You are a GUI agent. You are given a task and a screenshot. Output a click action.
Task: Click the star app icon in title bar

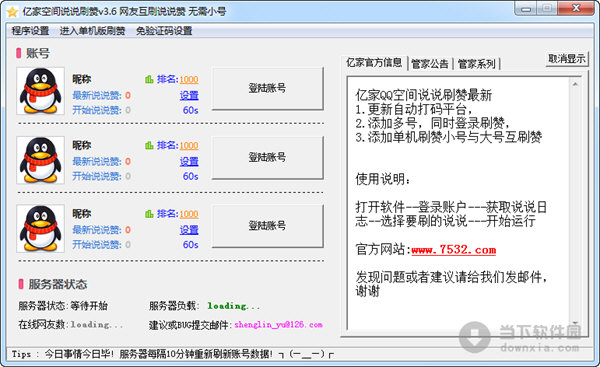12,12
